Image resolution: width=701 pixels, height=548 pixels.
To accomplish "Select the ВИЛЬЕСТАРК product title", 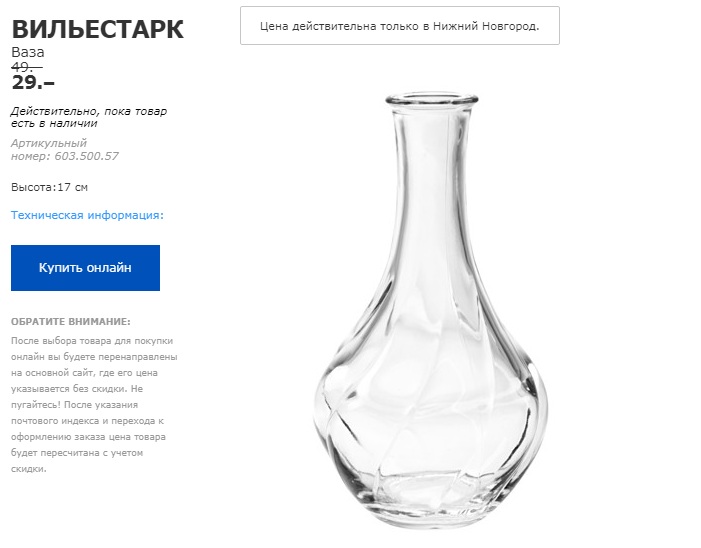I will coord(97,29).
